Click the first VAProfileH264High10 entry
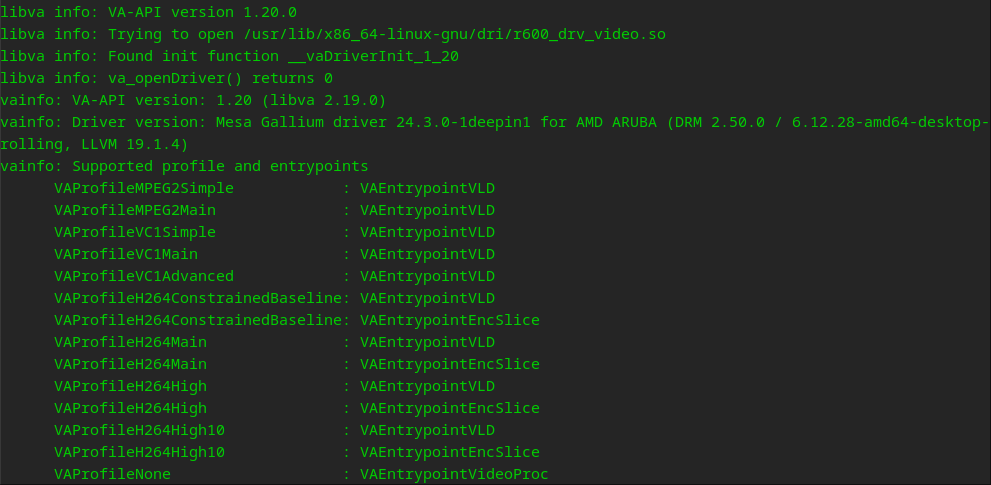This screenshot has width=991, height=485. (x=139, y=430)
